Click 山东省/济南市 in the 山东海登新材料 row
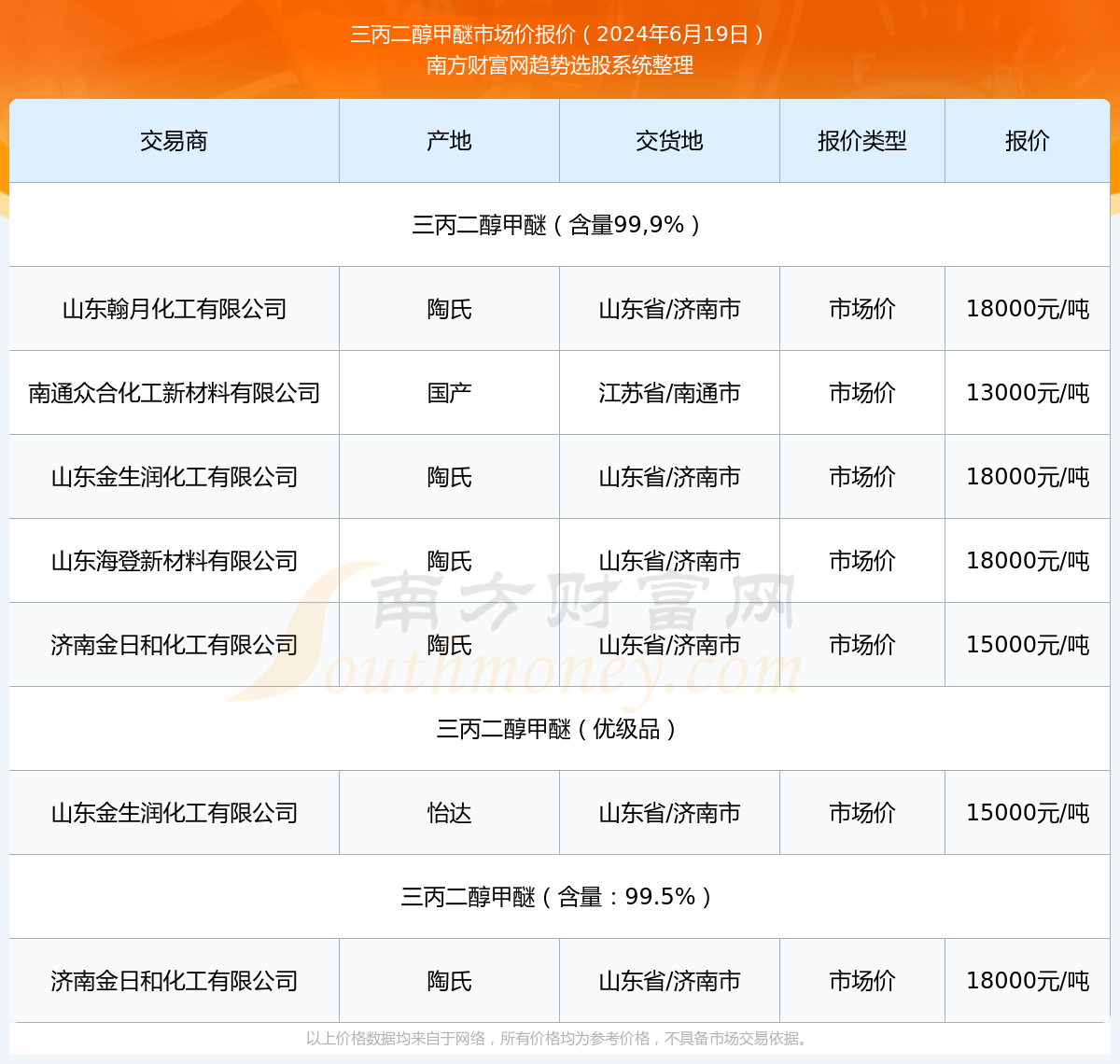Screen dimensions: 1120x1064 point(669,561)
